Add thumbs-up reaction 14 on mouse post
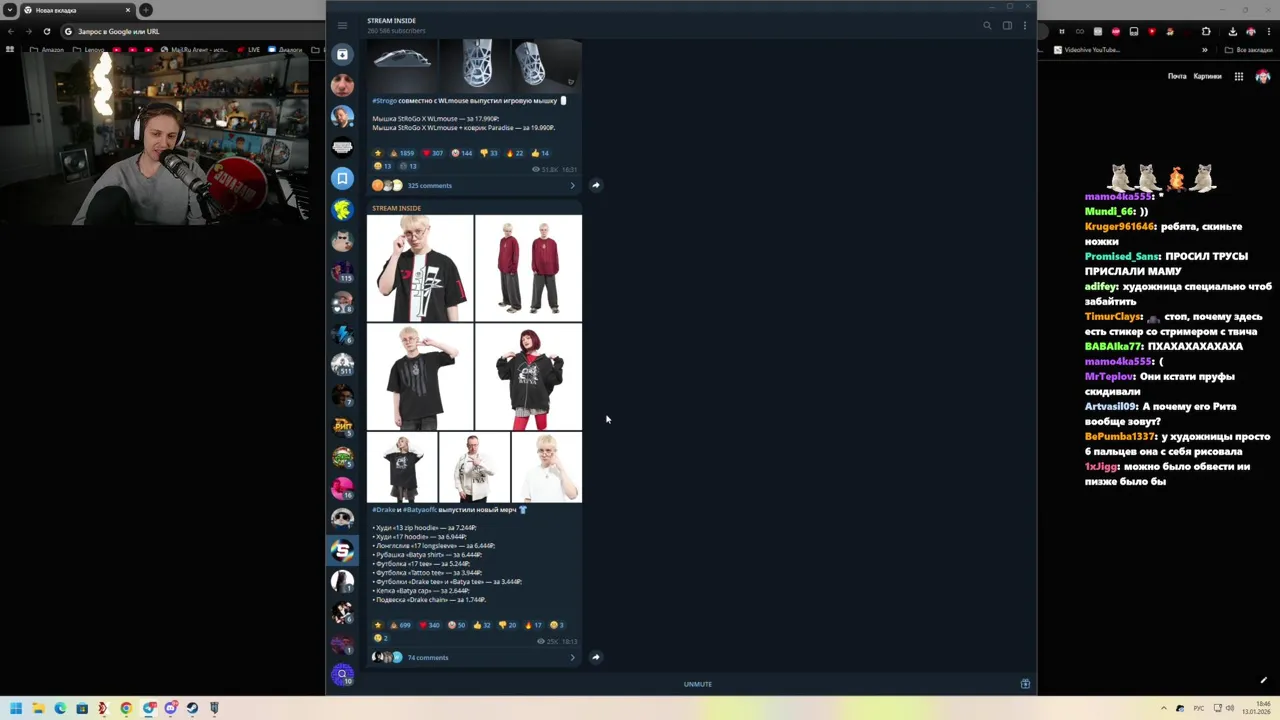Image resolution: width=1280 pixels, height=720 pixels. 540,153
